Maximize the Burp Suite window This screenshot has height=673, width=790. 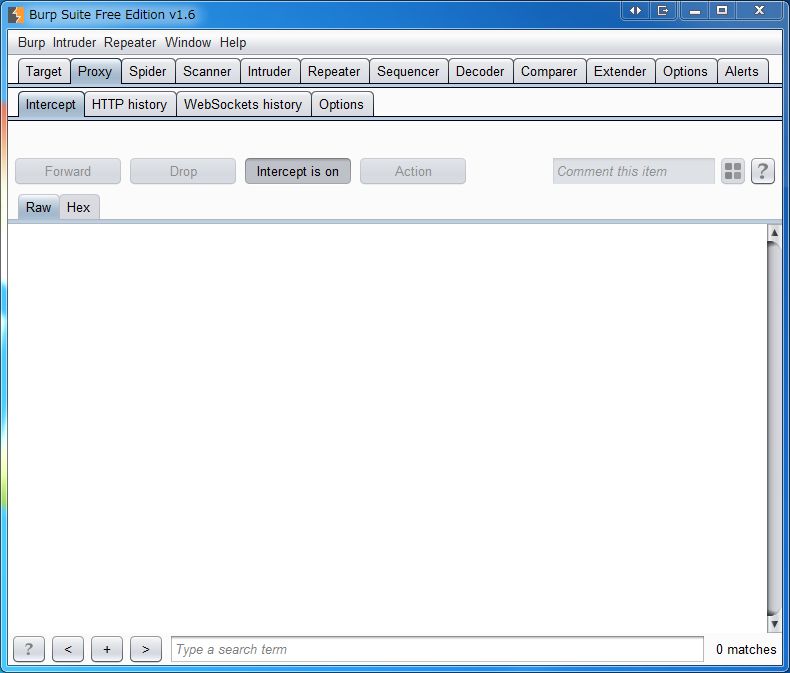coord(722,10)
